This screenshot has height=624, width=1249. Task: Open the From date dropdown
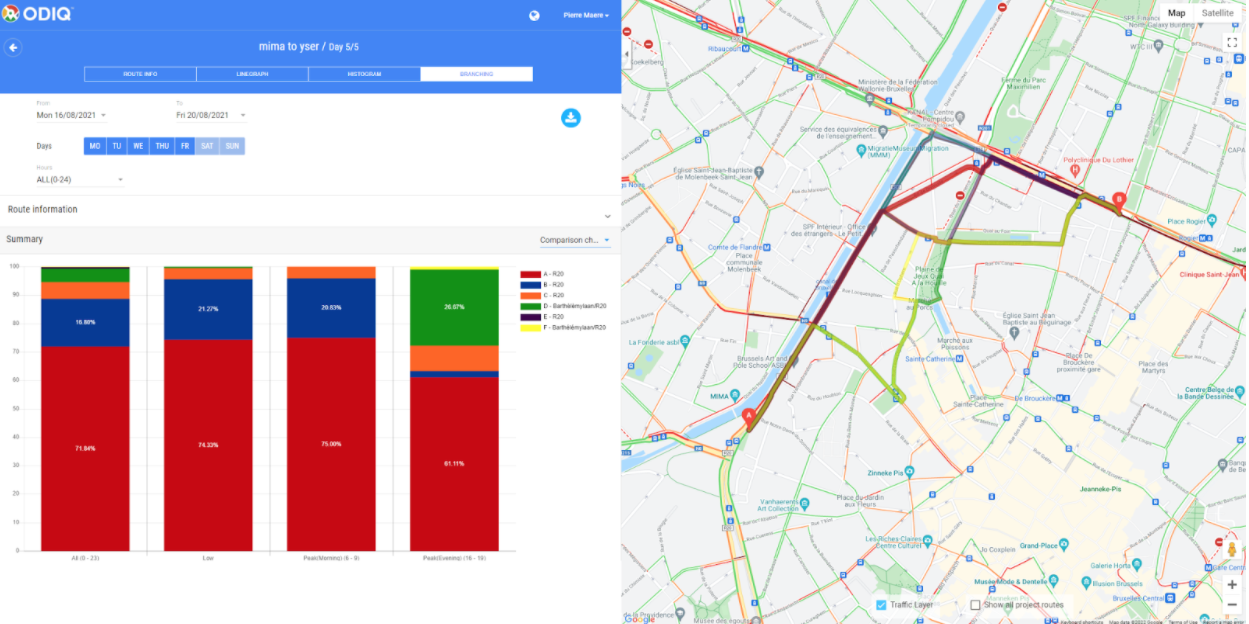[x=71, y=115]
